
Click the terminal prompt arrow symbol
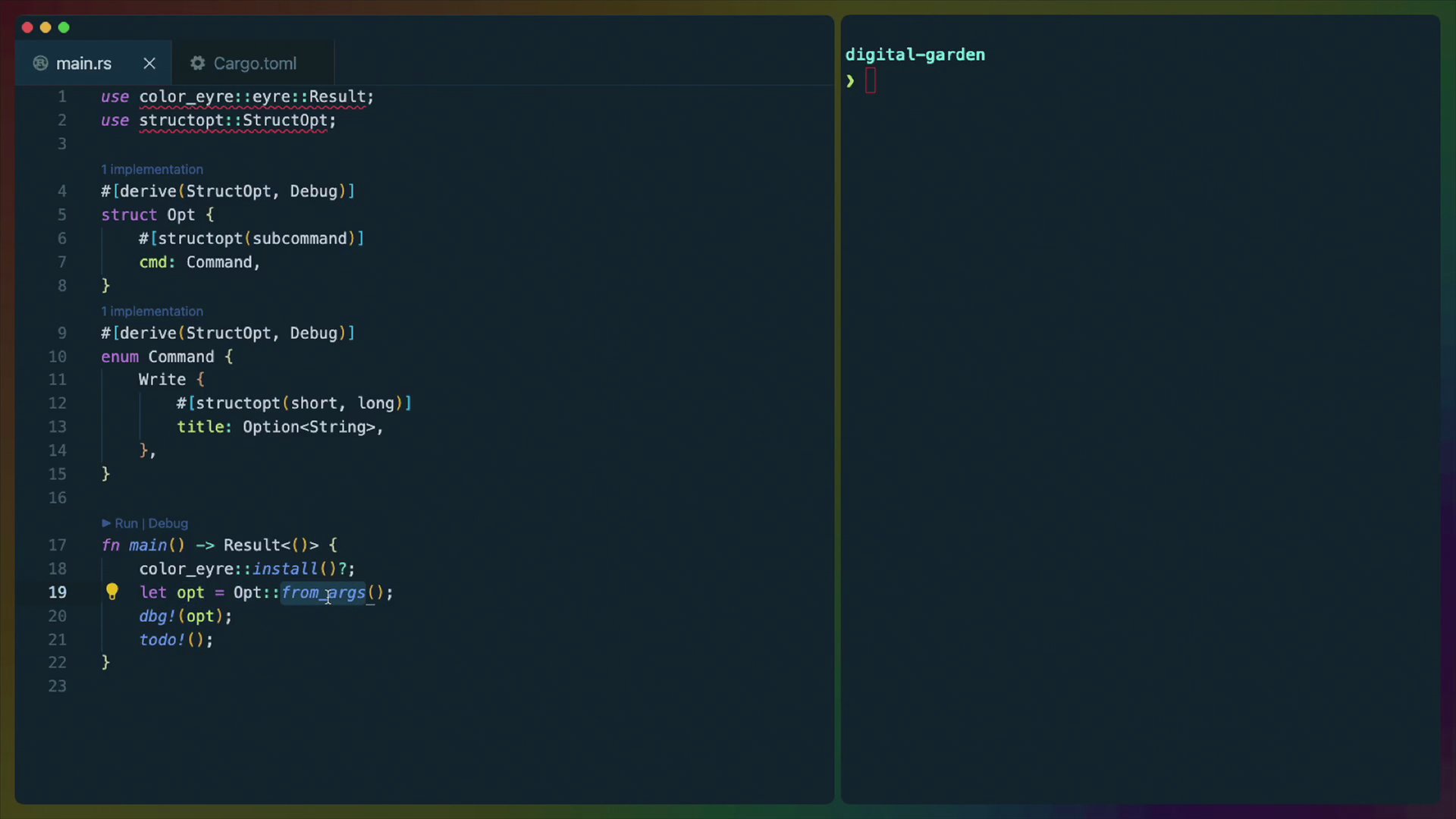(851, 80)
